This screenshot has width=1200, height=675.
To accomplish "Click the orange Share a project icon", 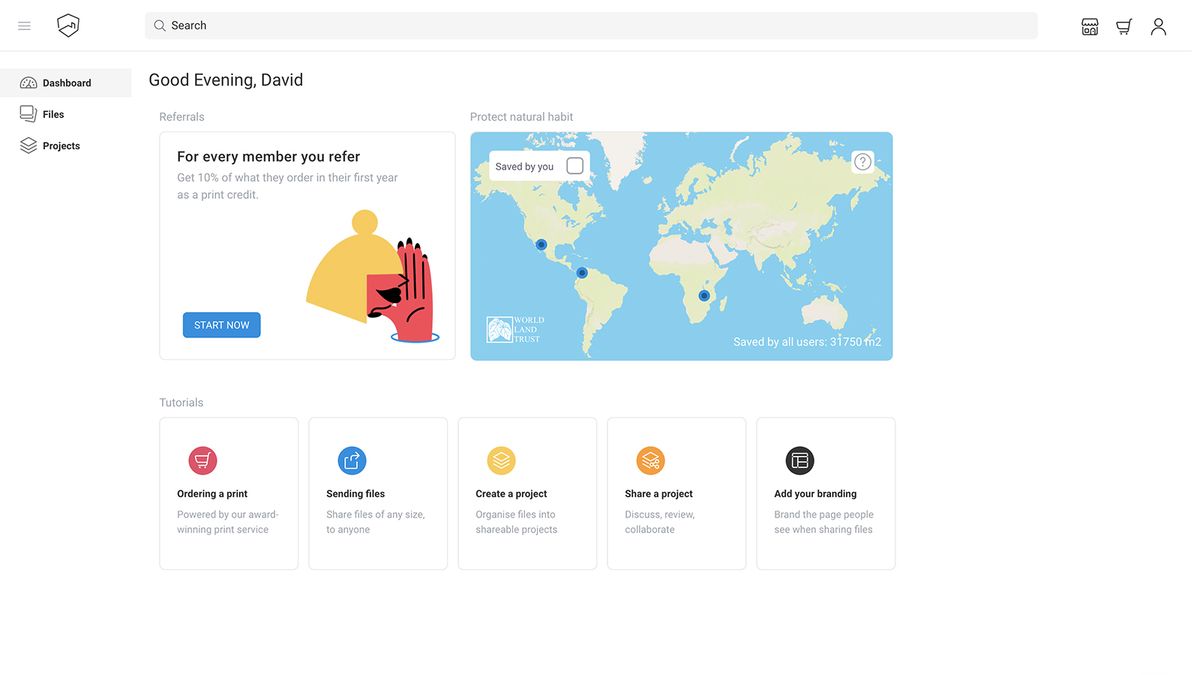I will 650,459.
